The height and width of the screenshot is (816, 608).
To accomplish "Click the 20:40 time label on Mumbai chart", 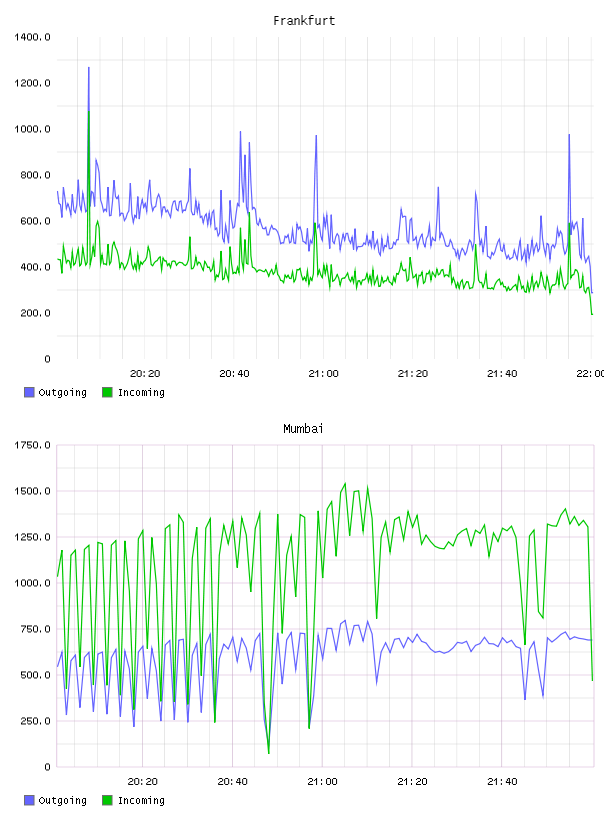I will [x=232, y=782].
